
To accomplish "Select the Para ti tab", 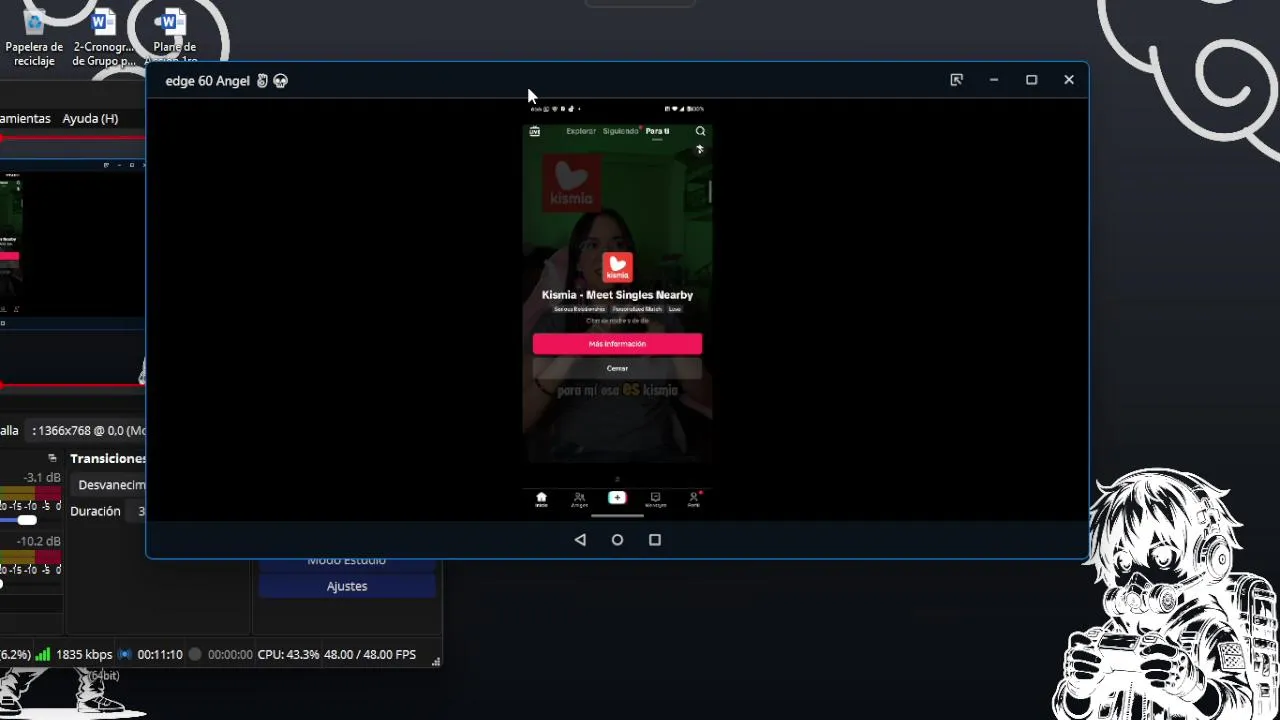I will coord(657,131).
